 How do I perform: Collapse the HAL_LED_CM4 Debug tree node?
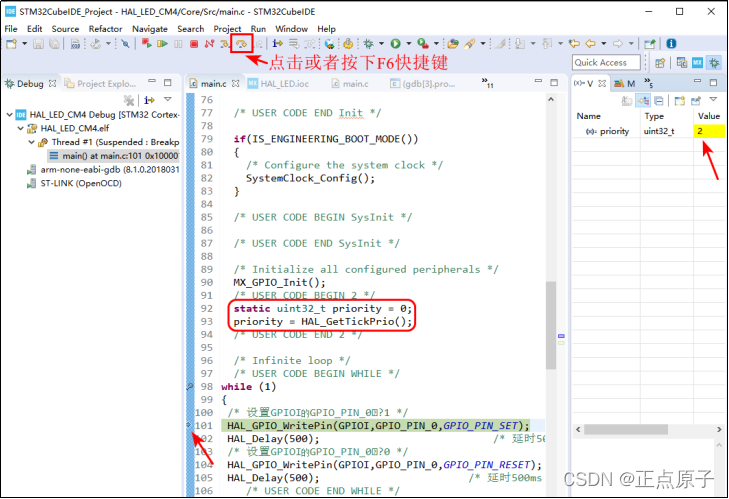9,114
